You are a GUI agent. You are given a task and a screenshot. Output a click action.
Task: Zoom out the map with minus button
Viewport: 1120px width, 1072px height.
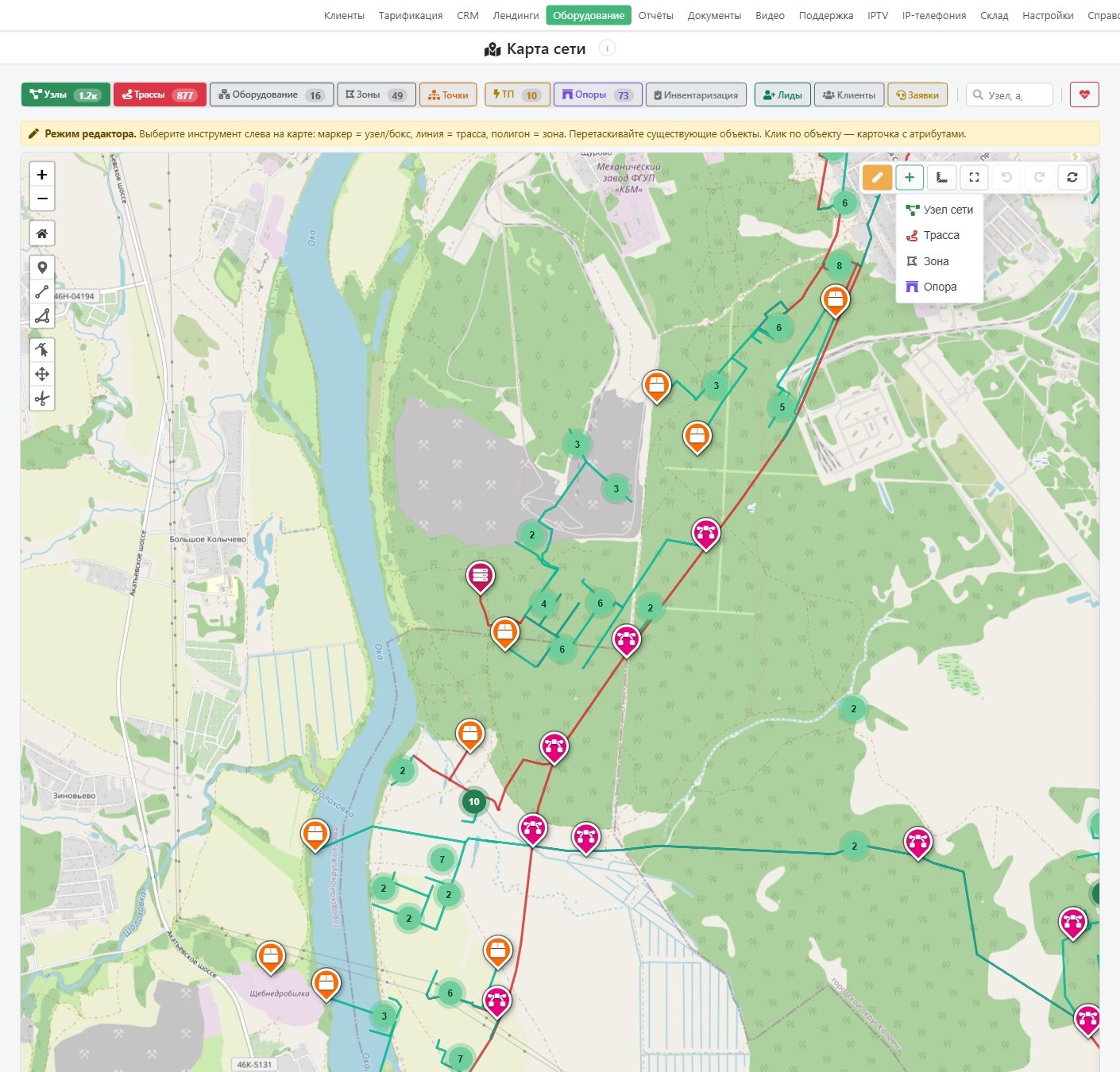coord(42,199)
